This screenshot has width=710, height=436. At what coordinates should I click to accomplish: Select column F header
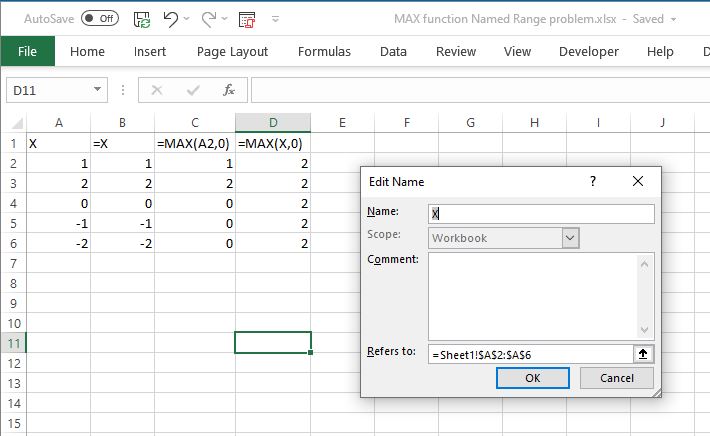pos(407,123)
